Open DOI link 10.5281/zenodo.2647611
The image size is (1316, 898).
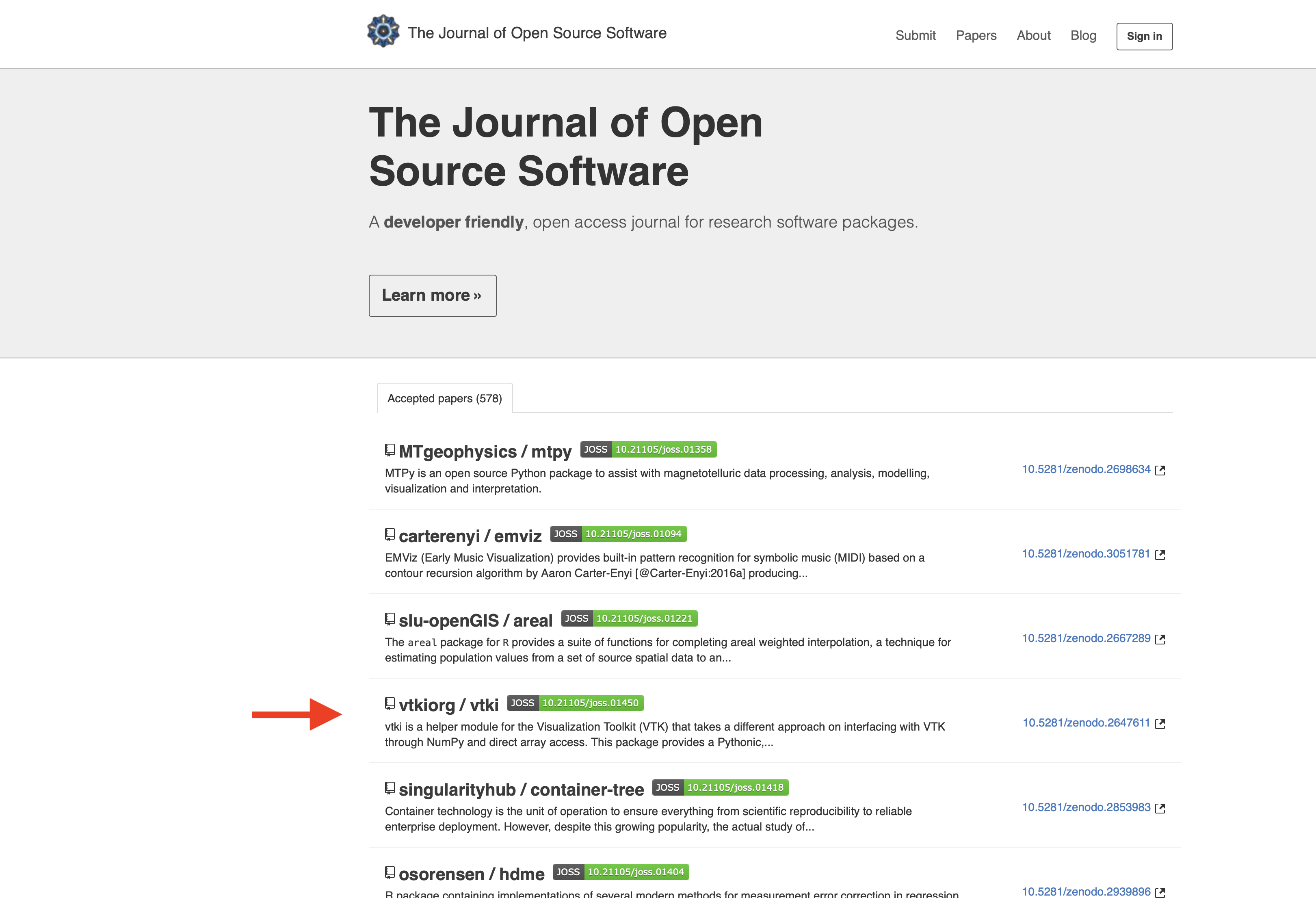coord(1086,723)
